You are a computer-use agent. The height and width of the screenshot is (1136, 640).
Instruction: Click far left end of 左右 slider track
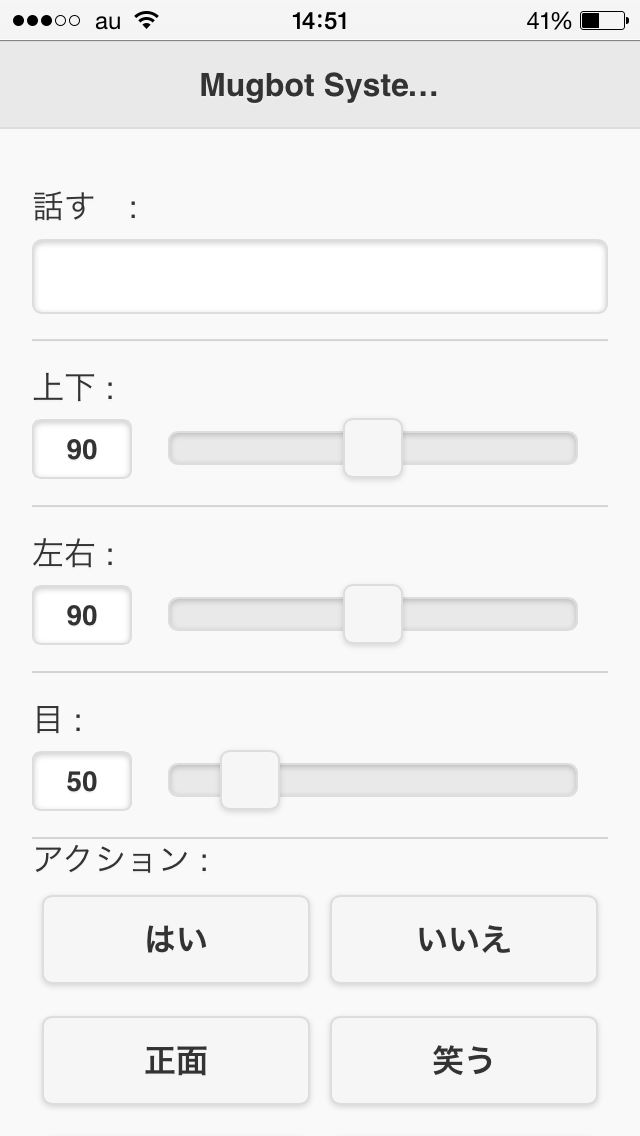178,614
